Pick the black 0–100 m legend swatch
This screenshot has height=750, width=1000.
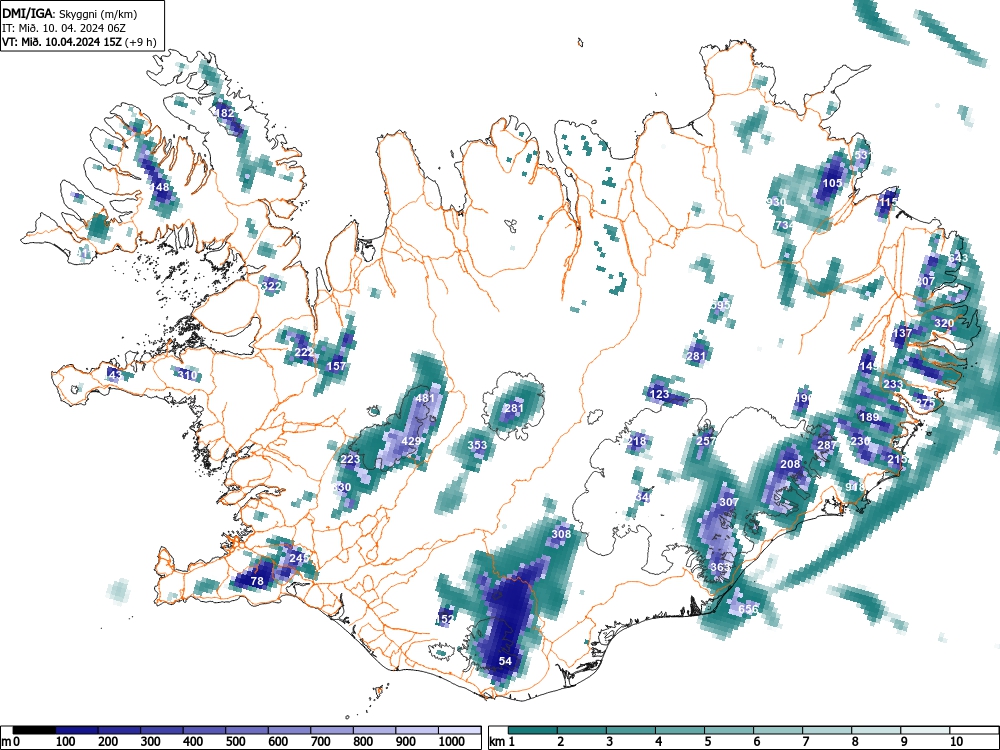pyautogui.click(x=34, y=730)
